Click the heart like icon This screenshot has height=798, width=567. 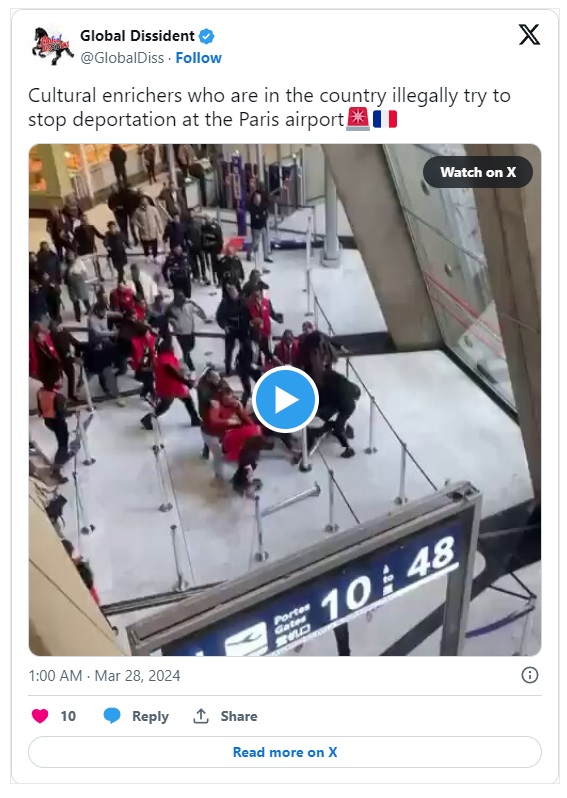(x=40, y=716)
